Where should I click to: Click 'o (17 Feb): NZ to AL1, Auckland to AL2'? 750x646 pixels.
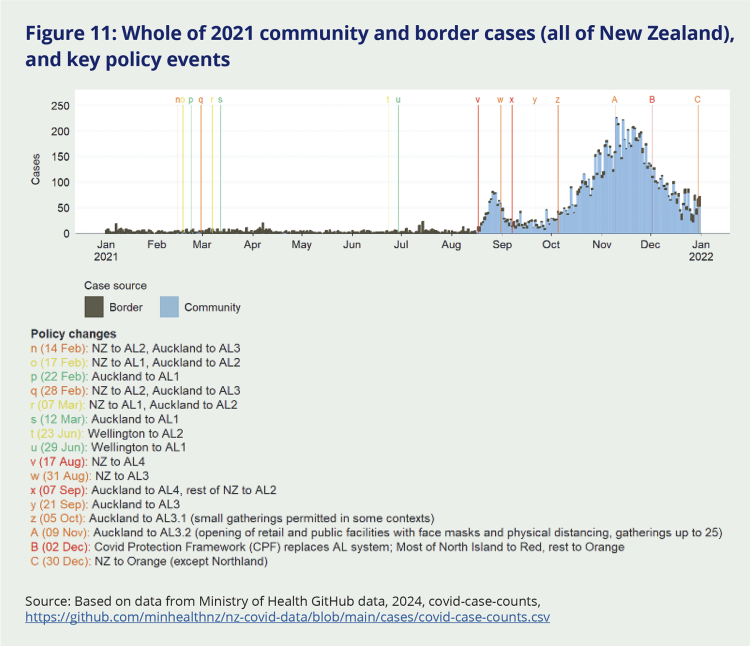pos(135,362)
